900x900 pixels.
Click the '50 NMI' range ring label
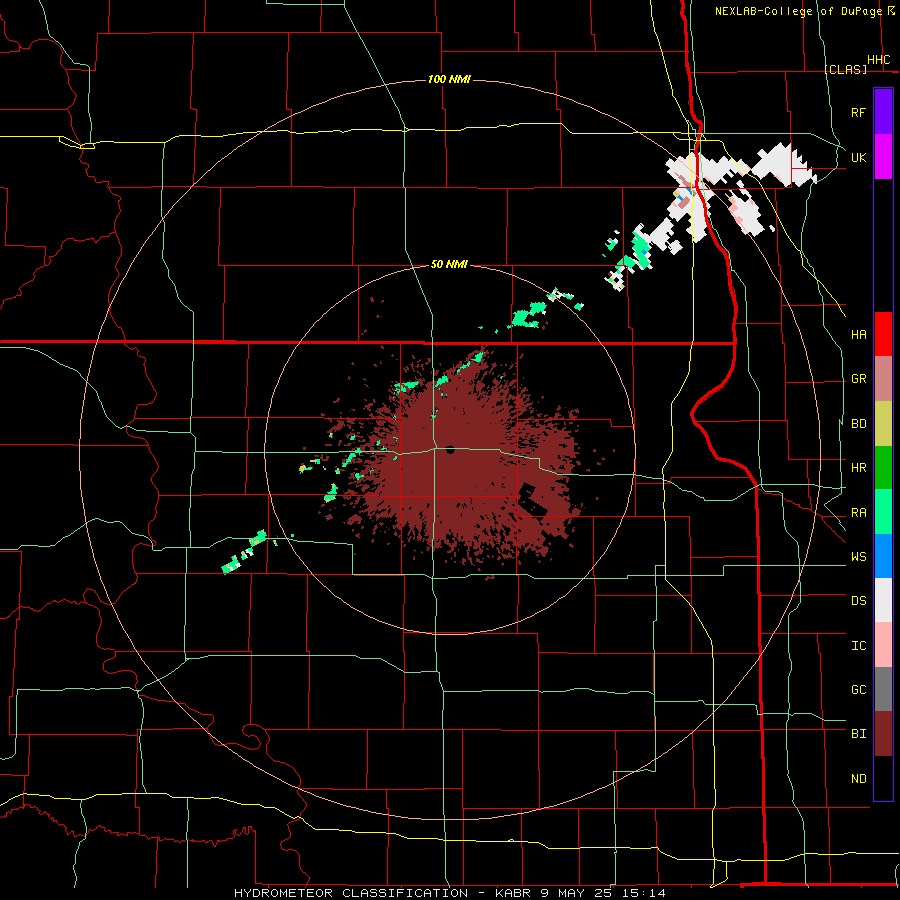(449, 264)
